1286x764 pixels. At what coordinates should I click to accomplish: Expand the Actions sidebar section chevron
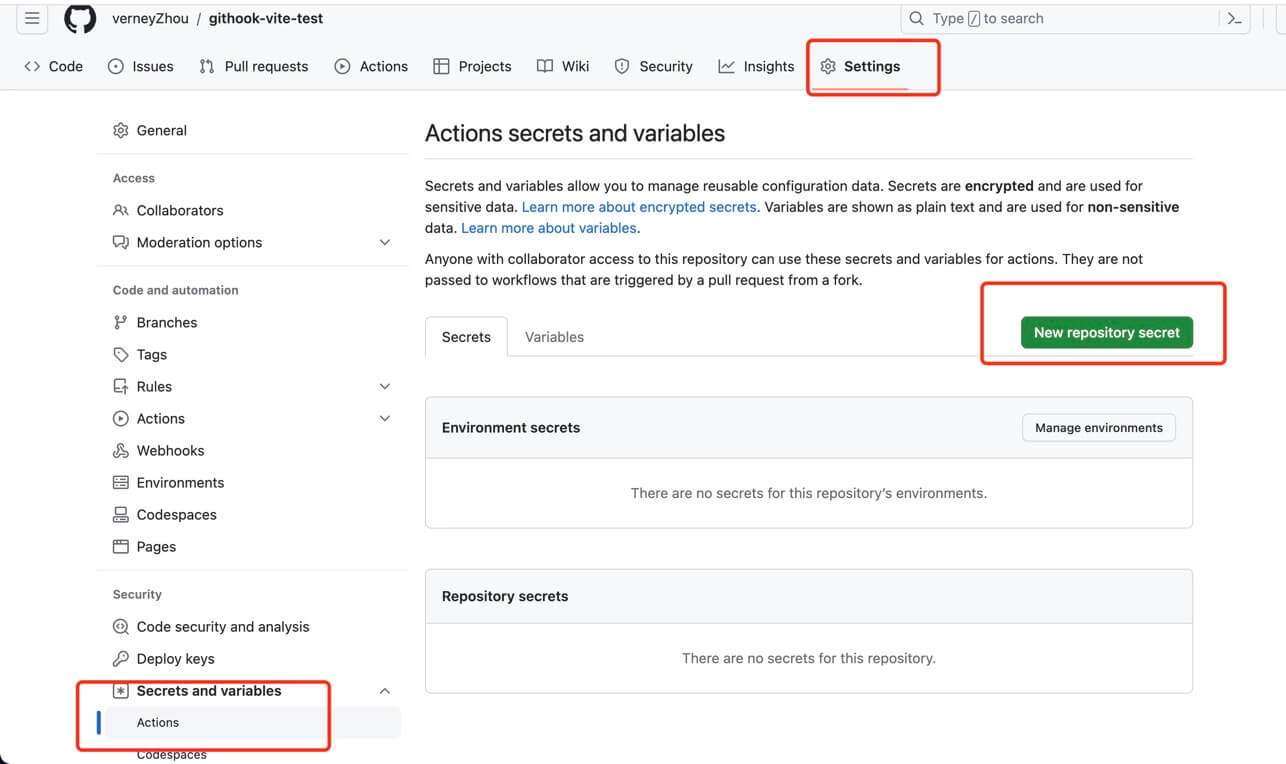click(385, 419)
